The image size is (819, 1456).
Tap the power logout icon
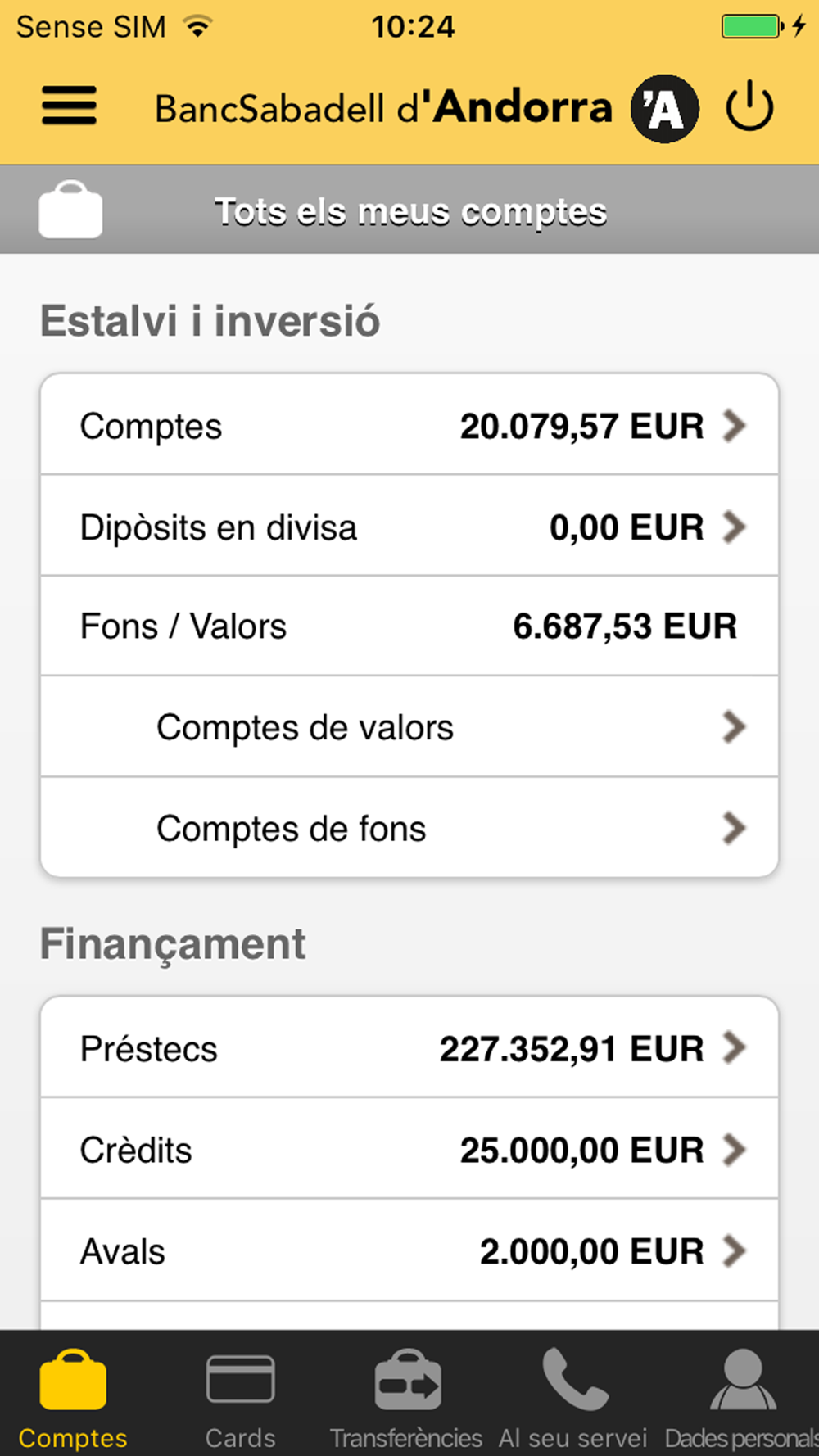749,108
